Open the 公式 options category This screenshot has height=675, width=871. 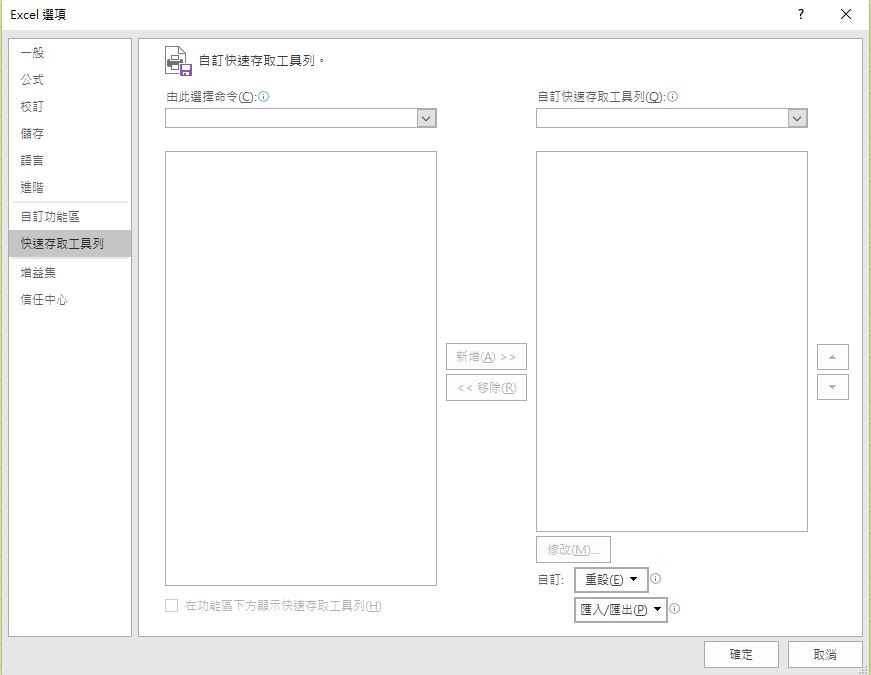coord(69,79)
